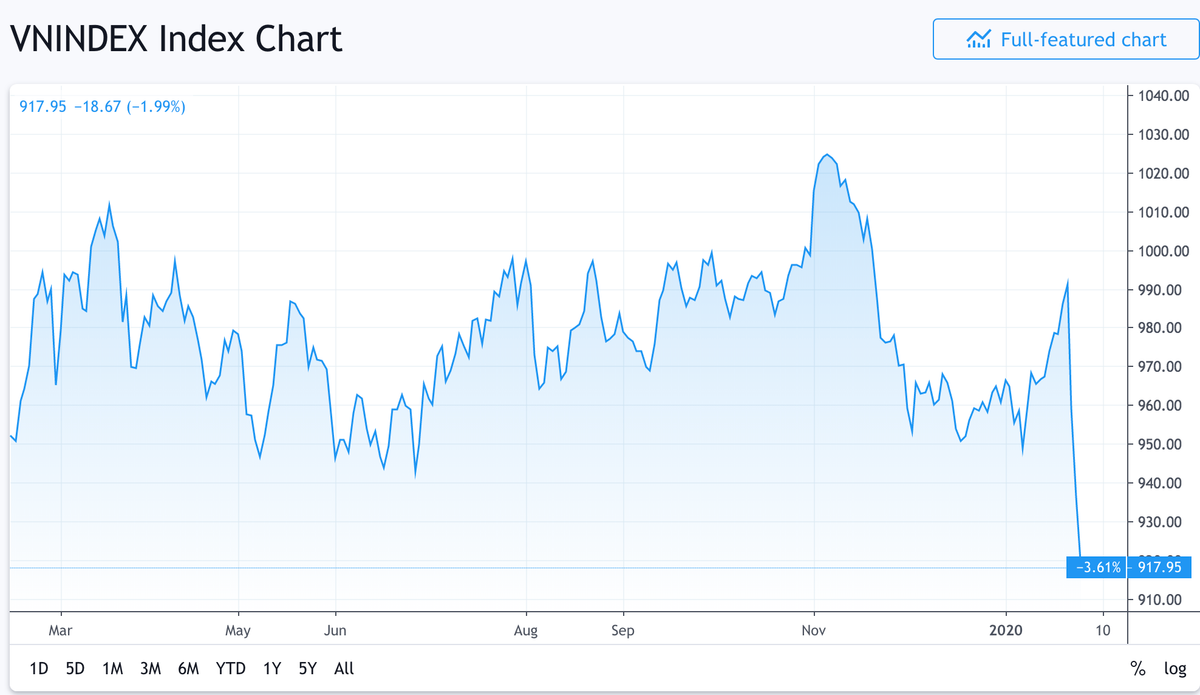This screenshot has width=1200, height=695.
Task: Switch to 1M time range
Action: (113, 668)
